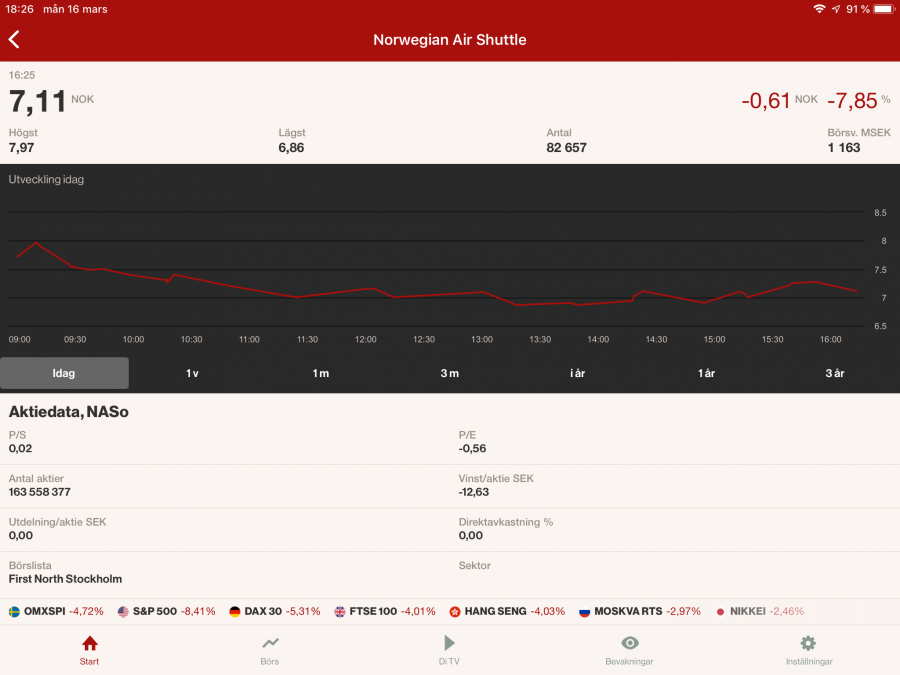Image resolution: width=900 pixels, height=675 pixels.
Task: Tap the HANG SENG index ticker
Action: (x=505, y=611)
